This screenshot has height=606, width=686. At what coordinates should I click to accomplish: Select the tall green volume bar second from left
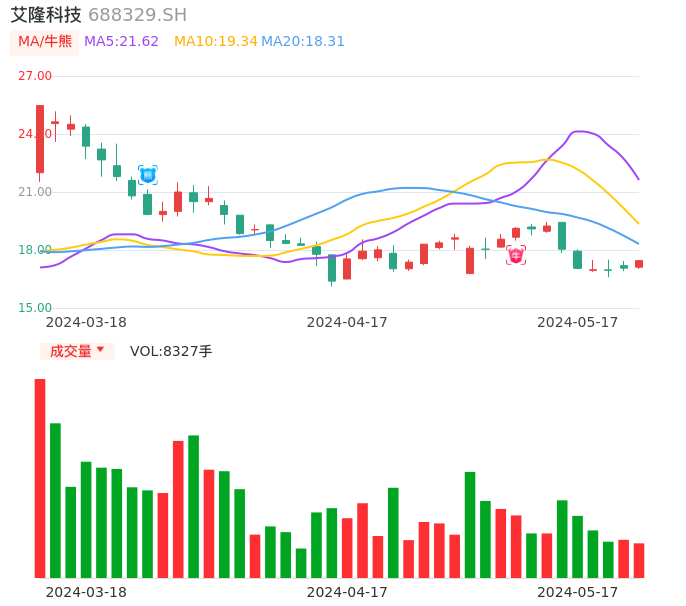tap(55, 500)
